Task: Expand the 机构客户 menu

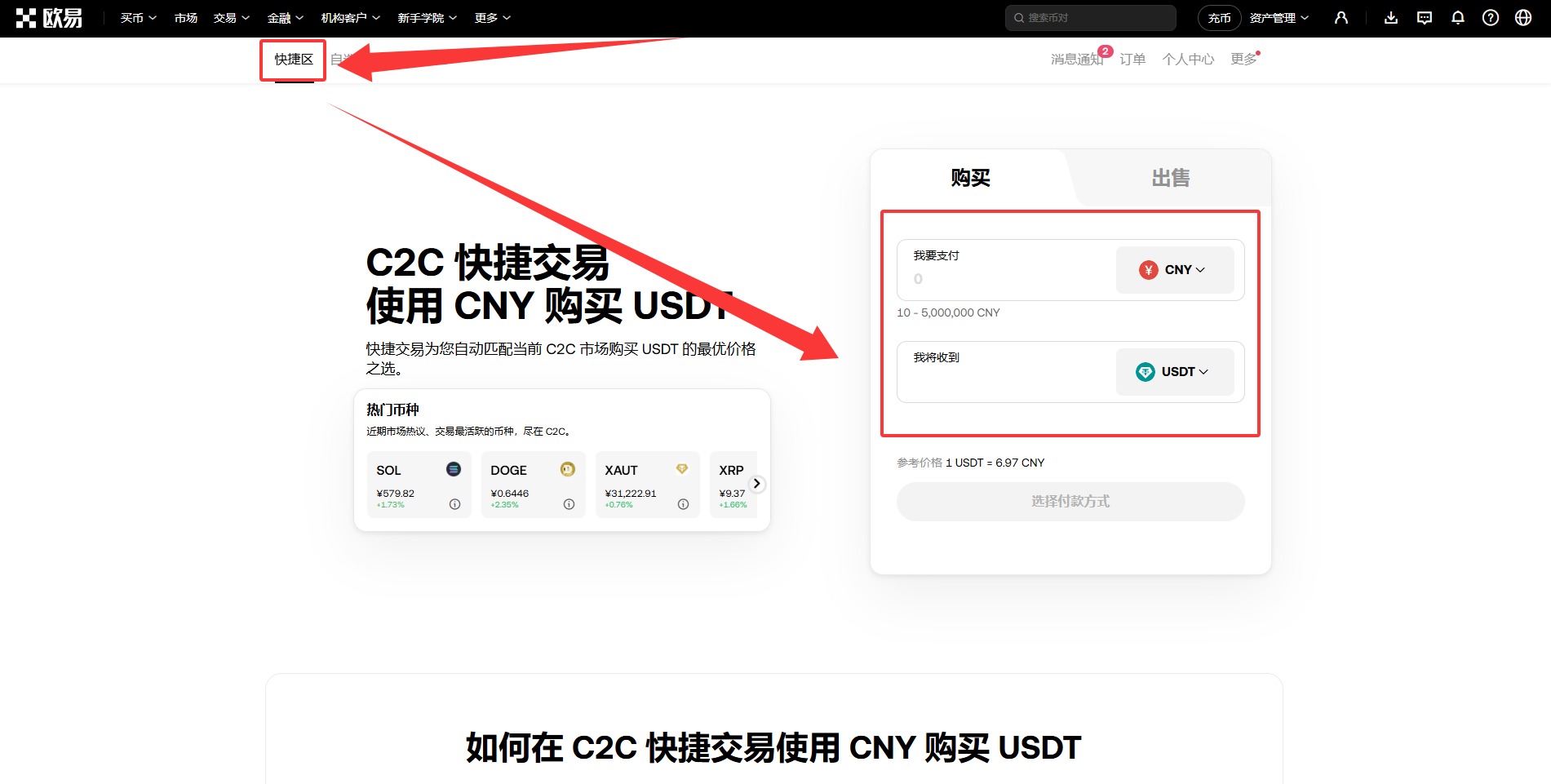Action: click(x=350, y=18)
